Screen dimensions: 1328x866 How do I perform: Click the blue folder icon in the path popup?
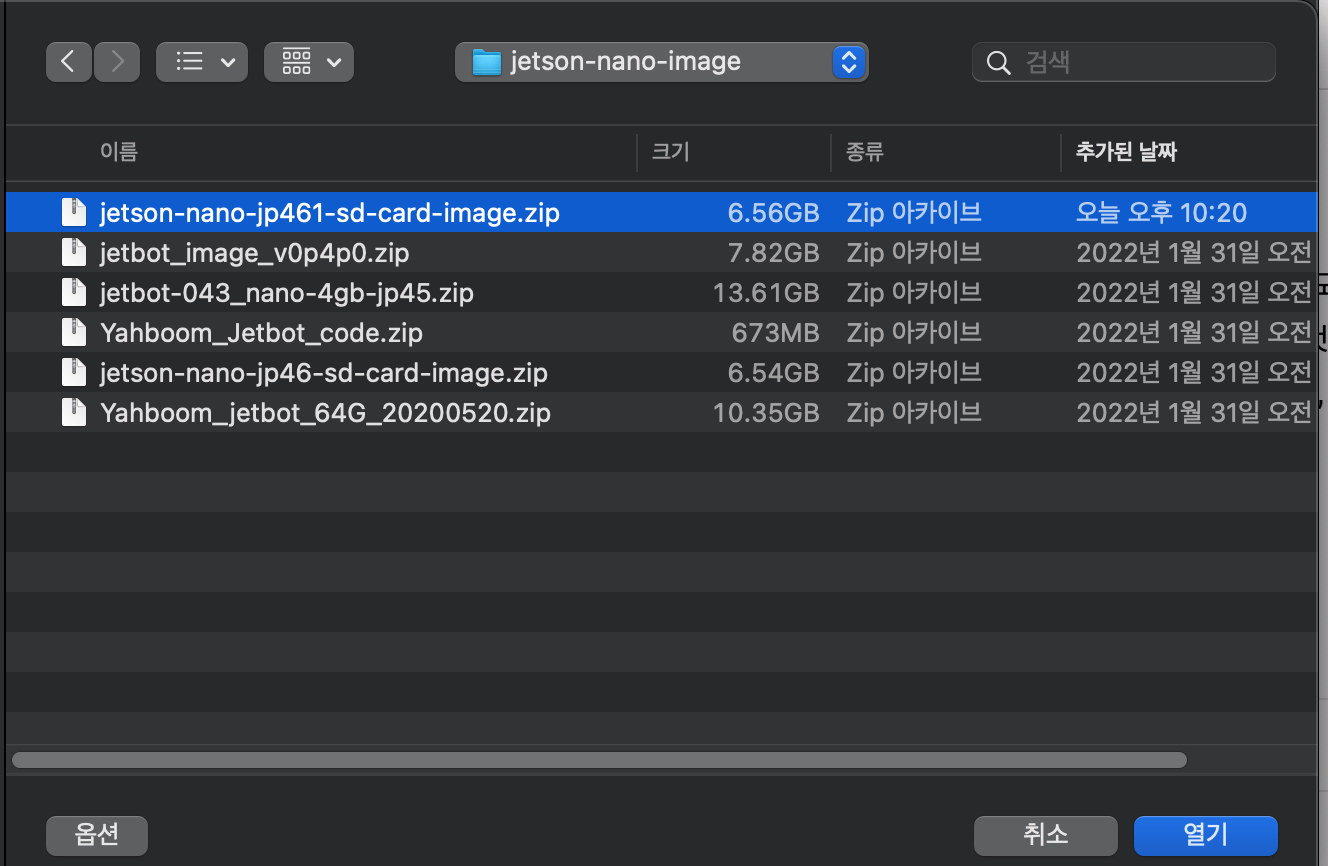coord(486,62)
